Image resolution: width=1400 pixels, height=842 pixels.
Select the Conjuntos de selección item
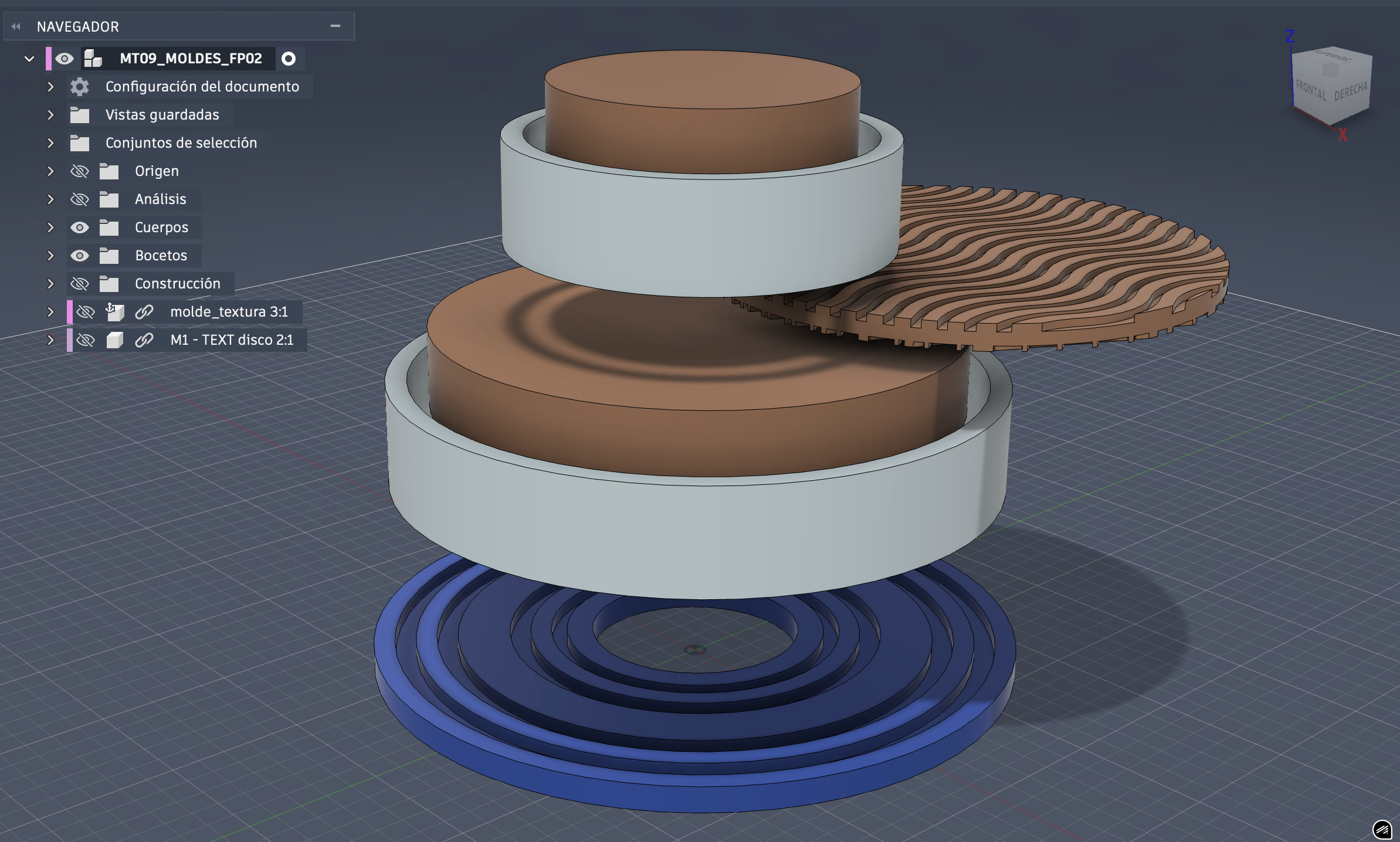tap(181, 143)
